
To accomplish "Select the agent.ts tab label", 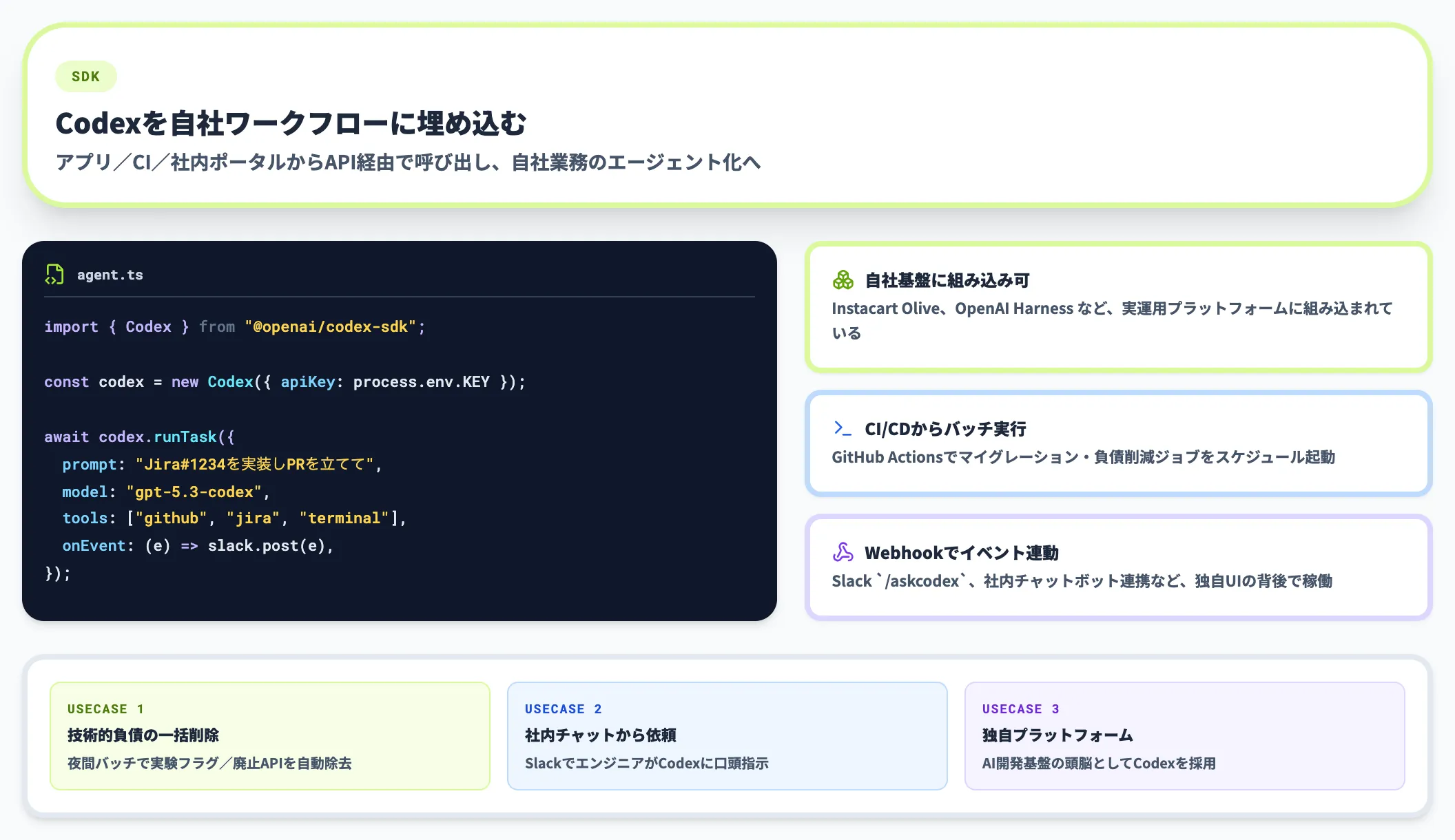I will (110, 275).
